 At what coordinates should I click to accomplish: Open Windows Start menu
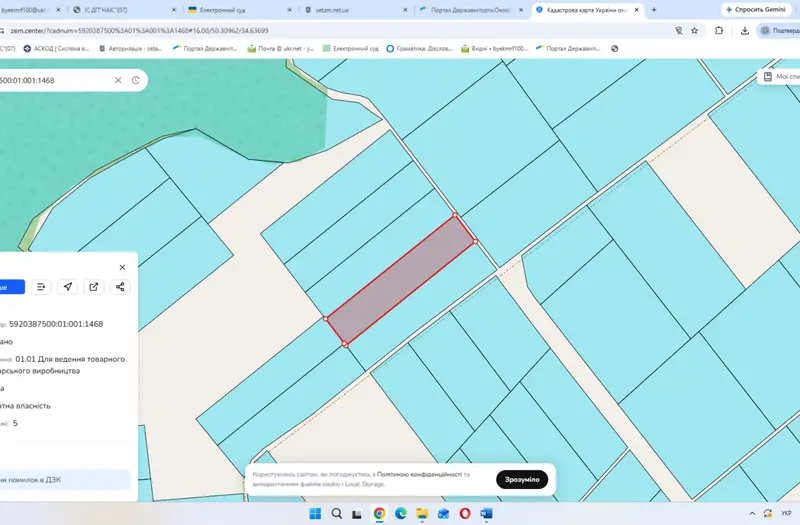point(315,513)
